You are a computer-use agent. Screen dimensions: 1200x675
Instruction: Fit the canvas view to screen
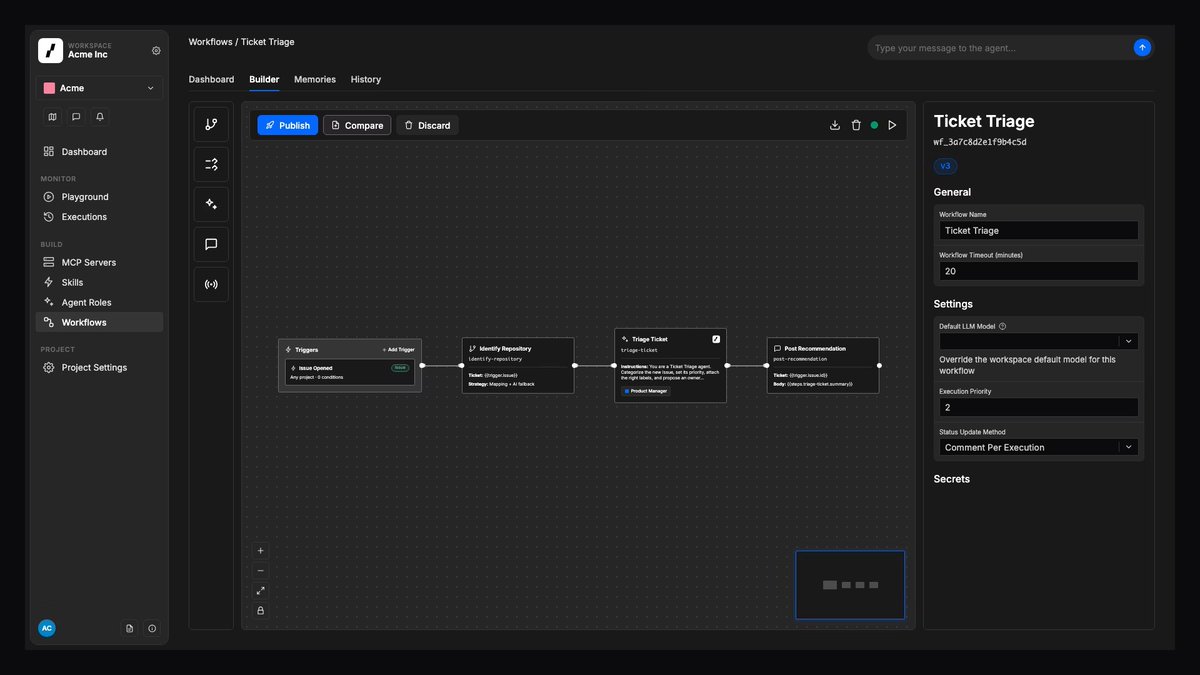261,591
